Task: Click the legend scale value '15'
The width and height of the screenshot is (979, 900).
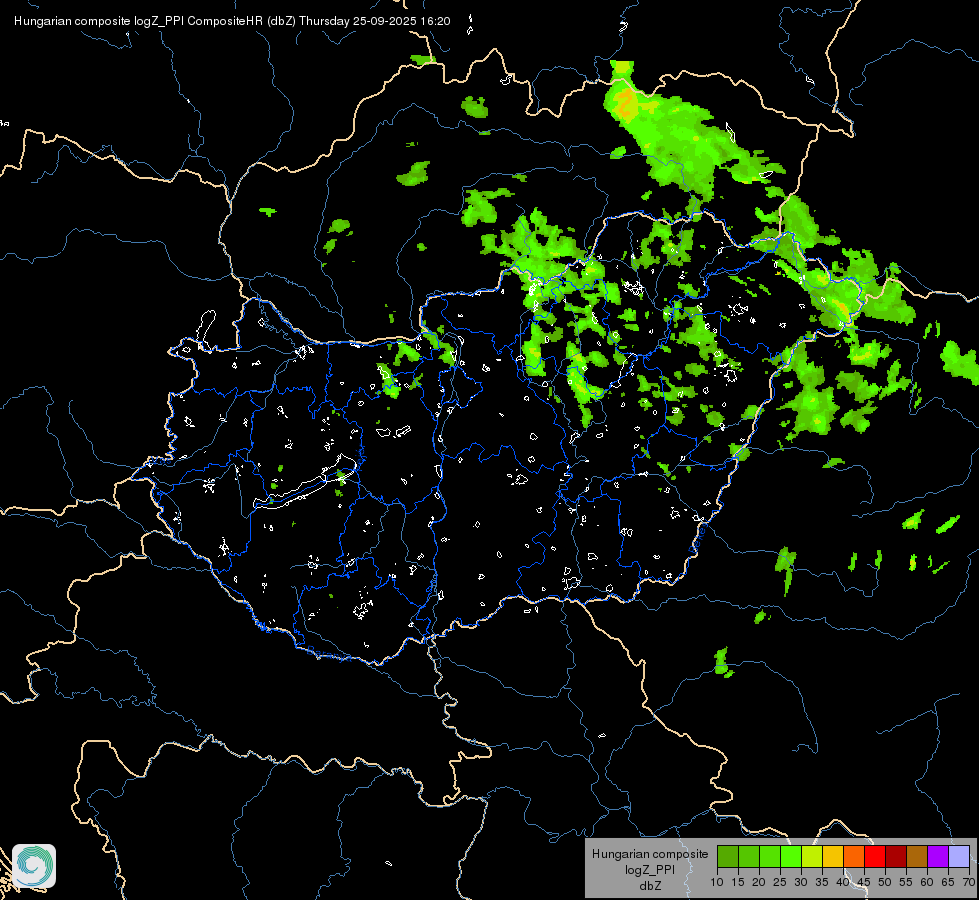Action: (738, 883)
